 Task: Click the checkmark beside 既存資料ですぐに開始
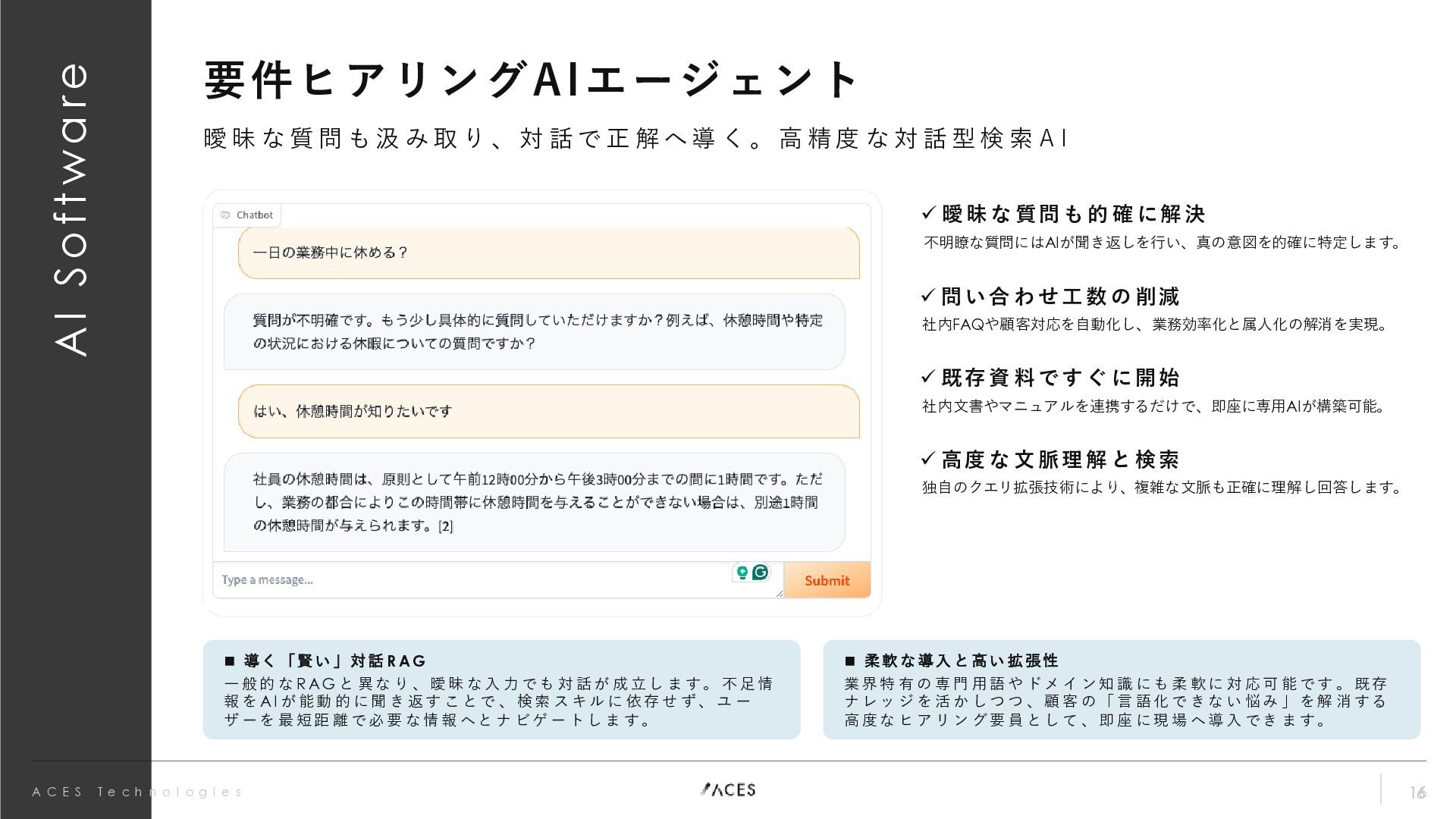pos(929,377)
